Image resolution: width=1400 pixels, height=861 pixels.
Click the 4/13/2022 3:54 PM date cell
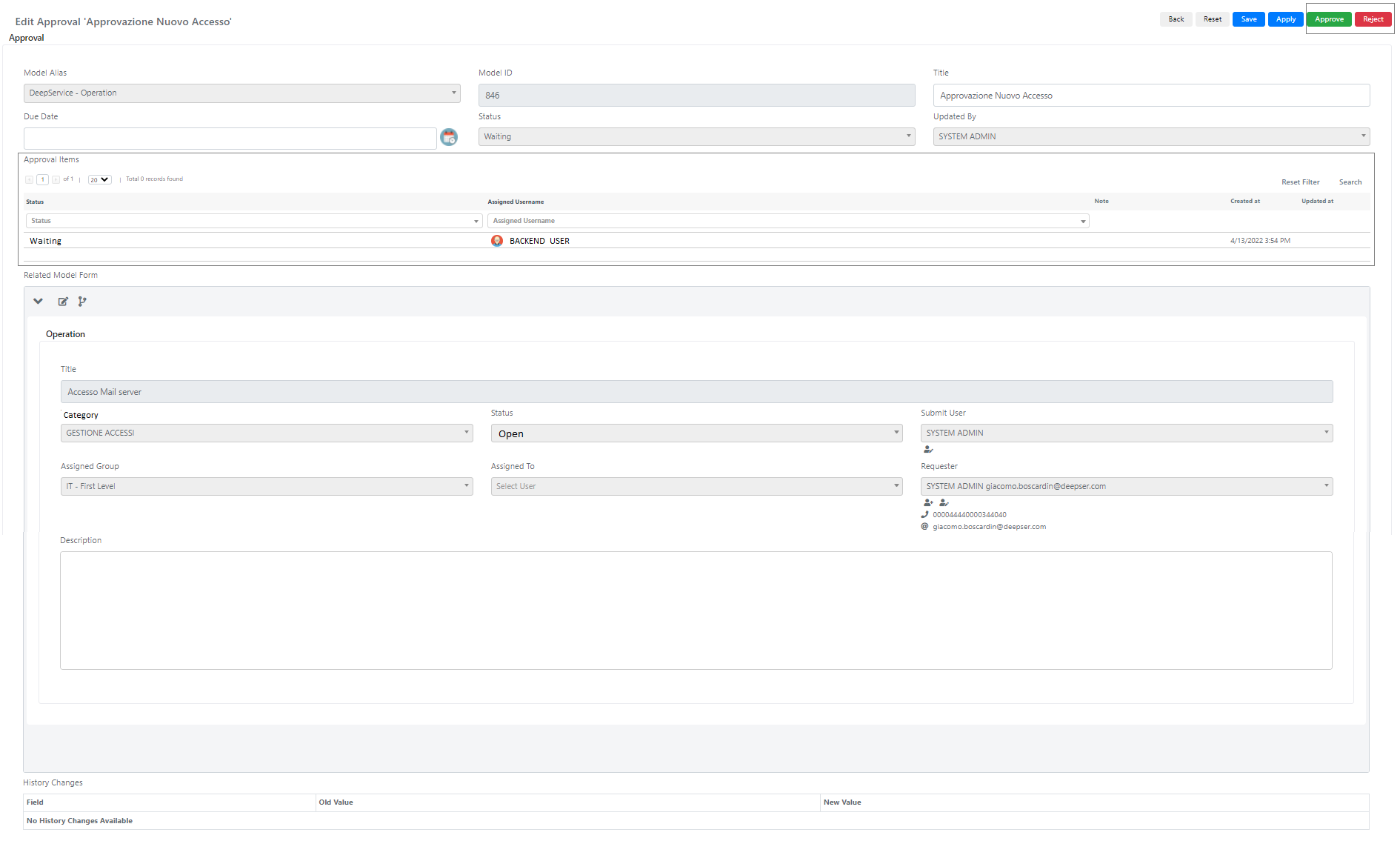pyautogui.click(x=1261, y=241)
